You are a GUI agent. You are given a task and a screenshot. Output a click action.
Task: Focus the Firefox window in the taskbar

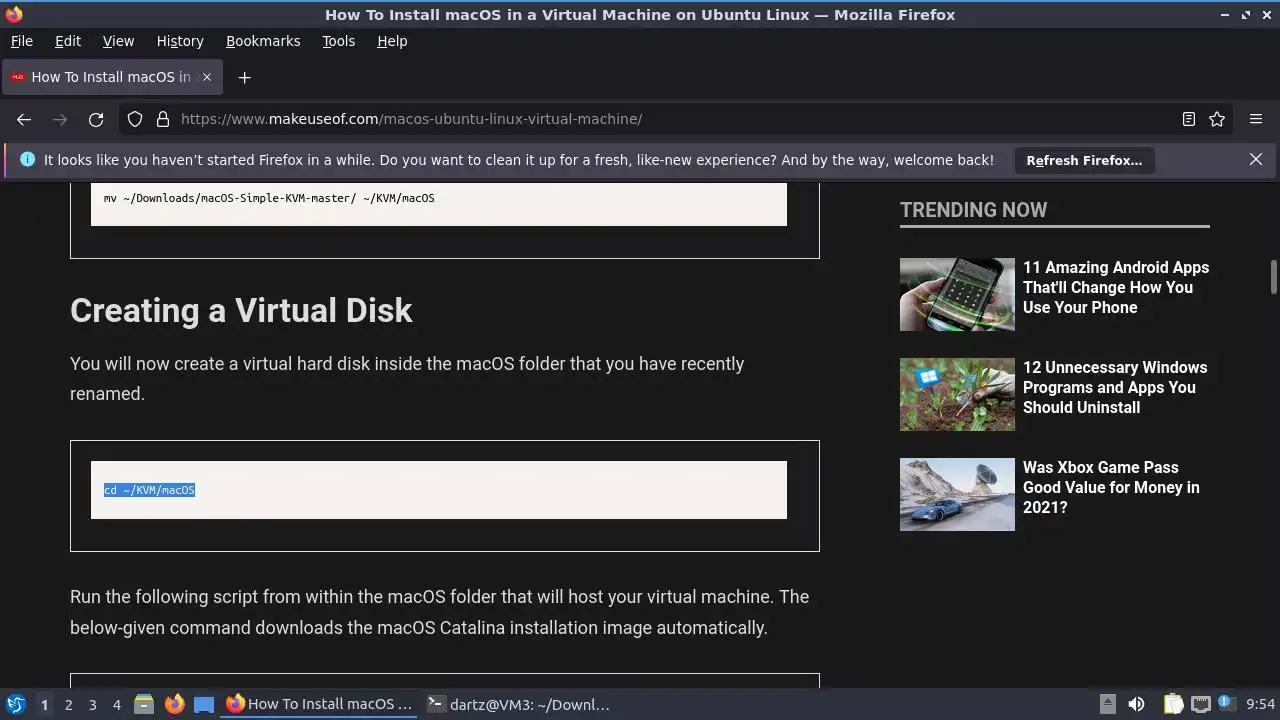point(320,704)
